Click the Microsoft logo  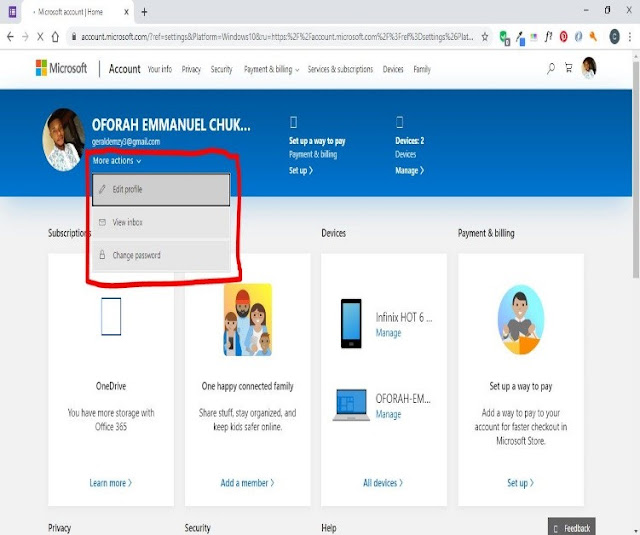click(61, 68)
